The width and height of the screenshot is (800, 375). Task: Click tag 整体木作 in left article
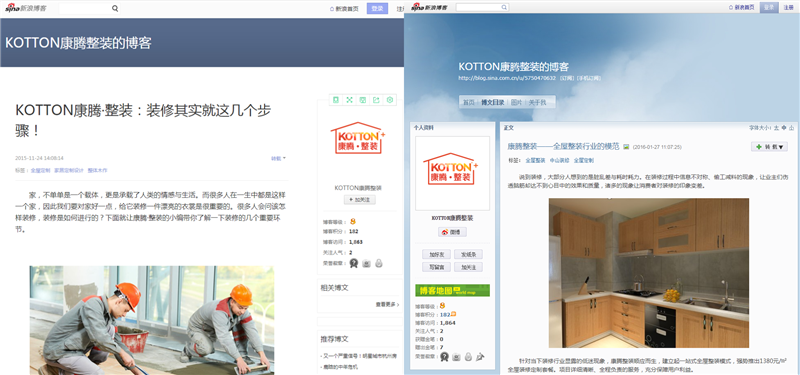(97, 171)
